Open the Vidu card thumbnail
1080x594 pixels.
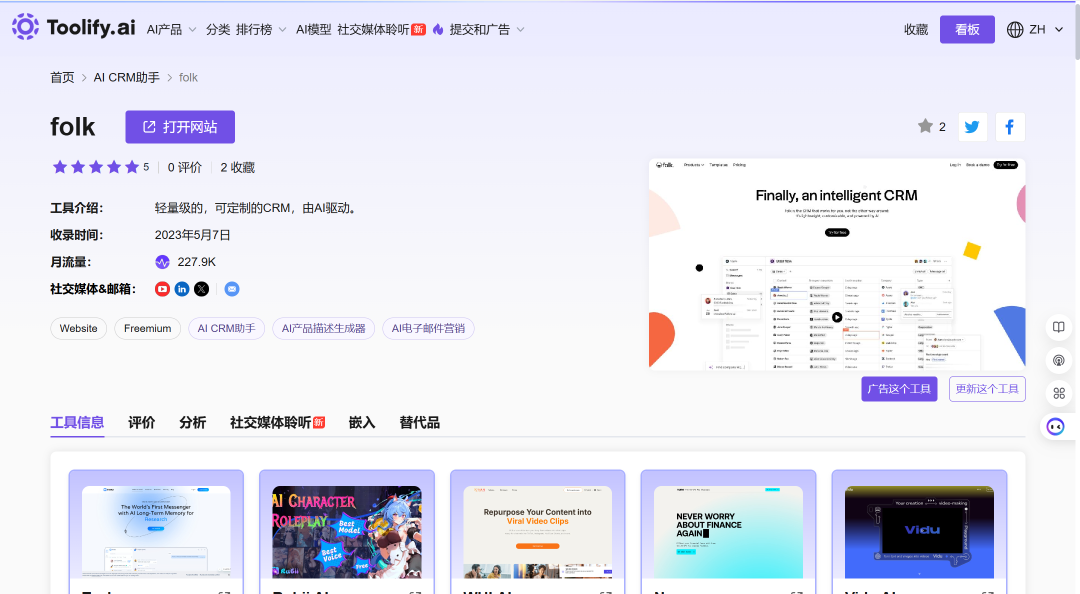coord(920,532)
